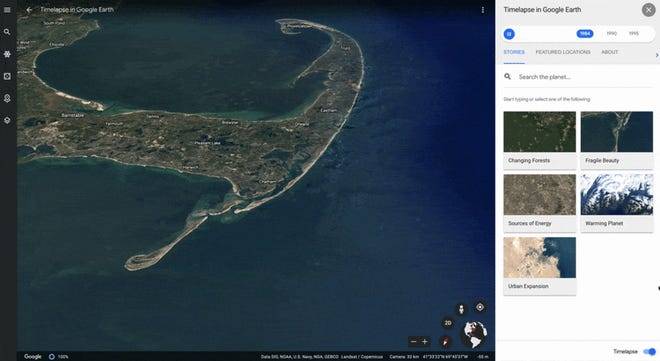Click the Search the planet field
The image size is (660, 361).
[x=578, y=77]
